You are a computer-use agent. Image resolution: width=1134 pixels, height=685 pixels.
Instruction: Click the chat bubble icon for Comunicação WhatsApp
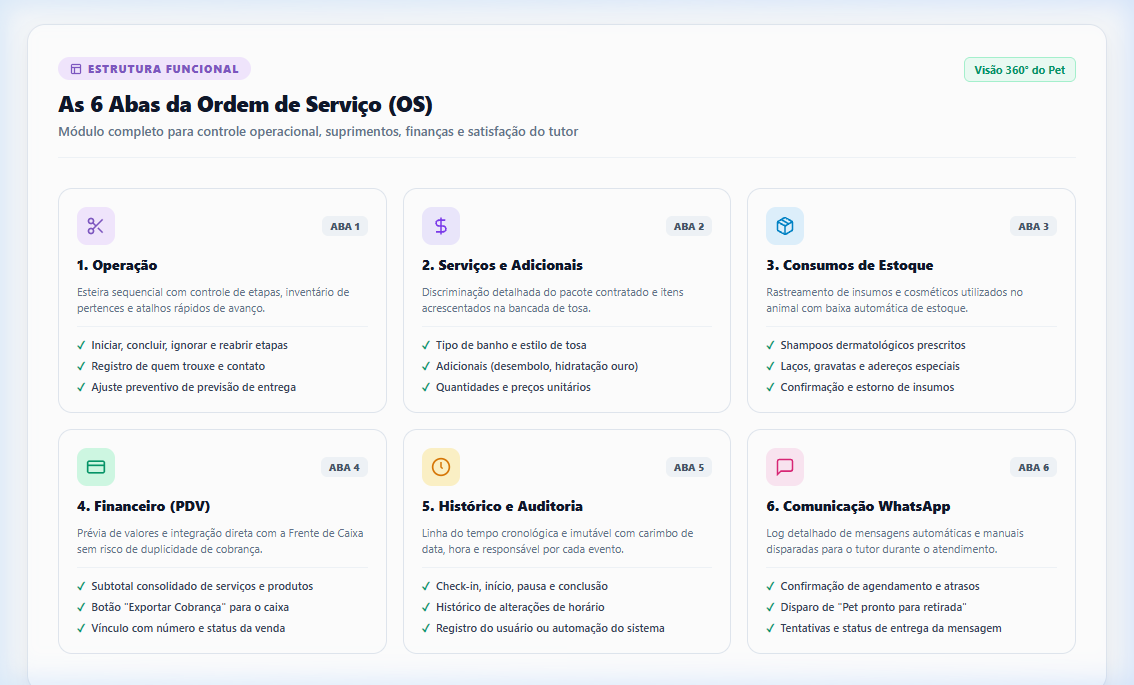click(x=785, y=467)
